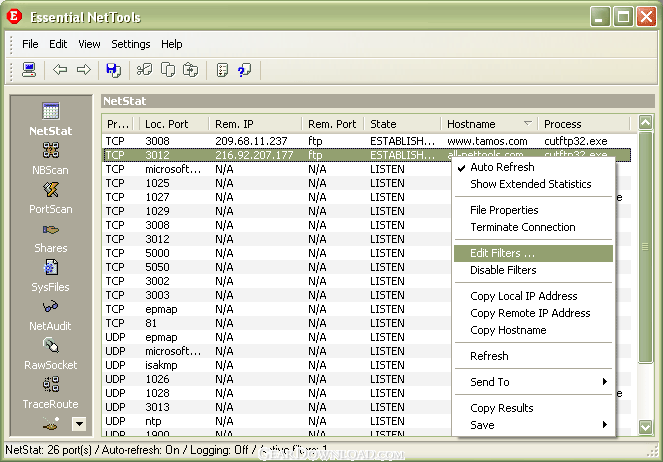Click the computer icon in toolbar

pos(29,70)
